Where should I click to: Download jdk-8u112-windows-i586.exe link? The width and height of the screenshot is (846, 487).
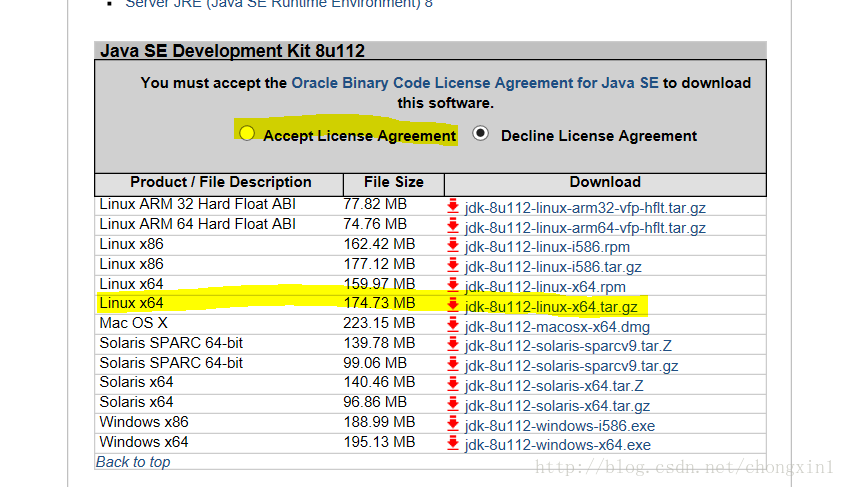(560, 426)
